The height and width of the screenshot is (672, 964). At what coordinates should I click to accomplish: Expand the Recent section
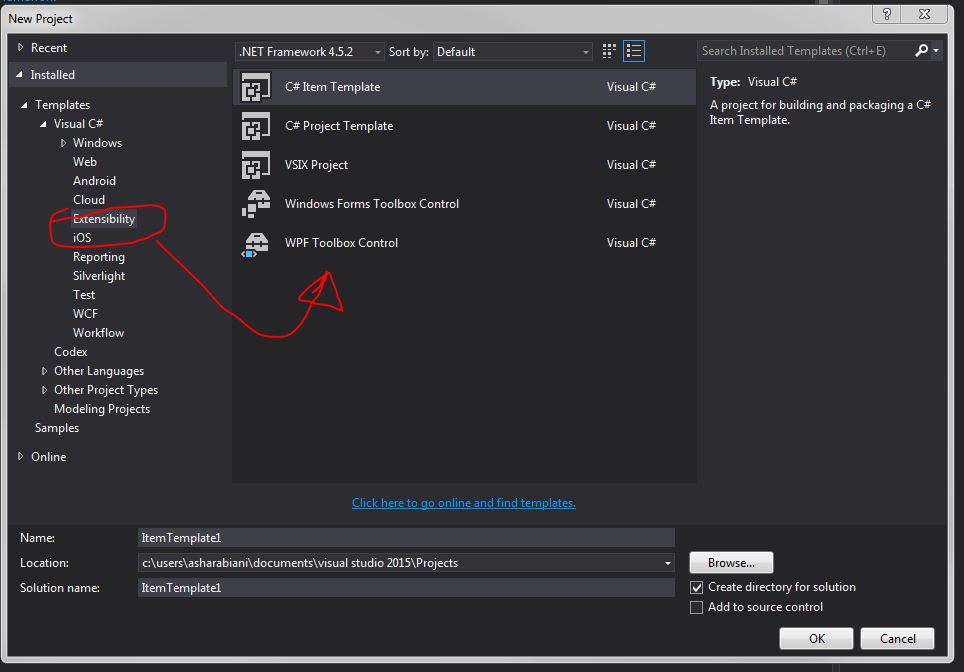point(20,47)
